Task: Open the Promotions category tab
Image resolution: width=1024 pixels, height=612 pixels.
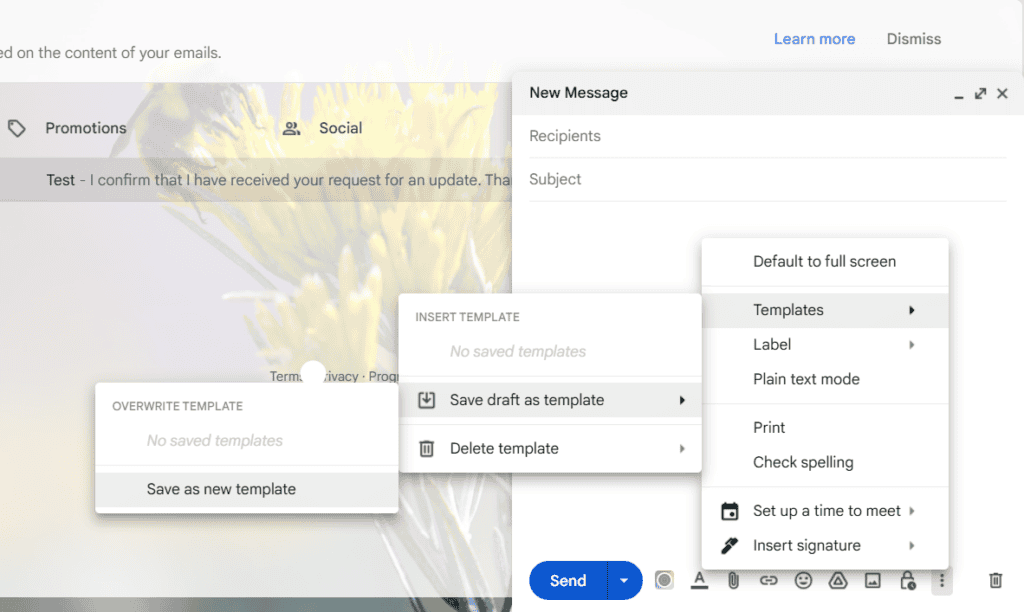Action: pyautogui.click(x=85, y=128)
